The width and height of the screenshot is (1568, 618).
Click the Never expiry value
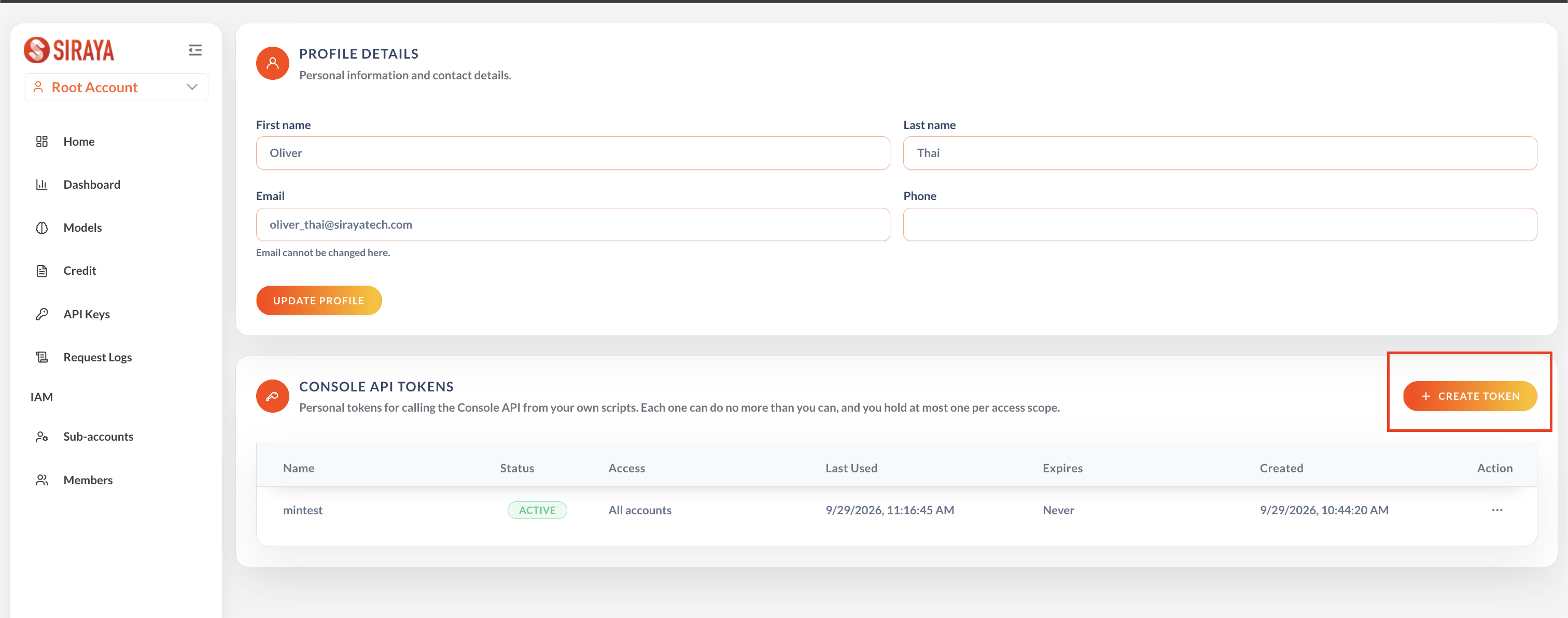(x=1058, y=510)
